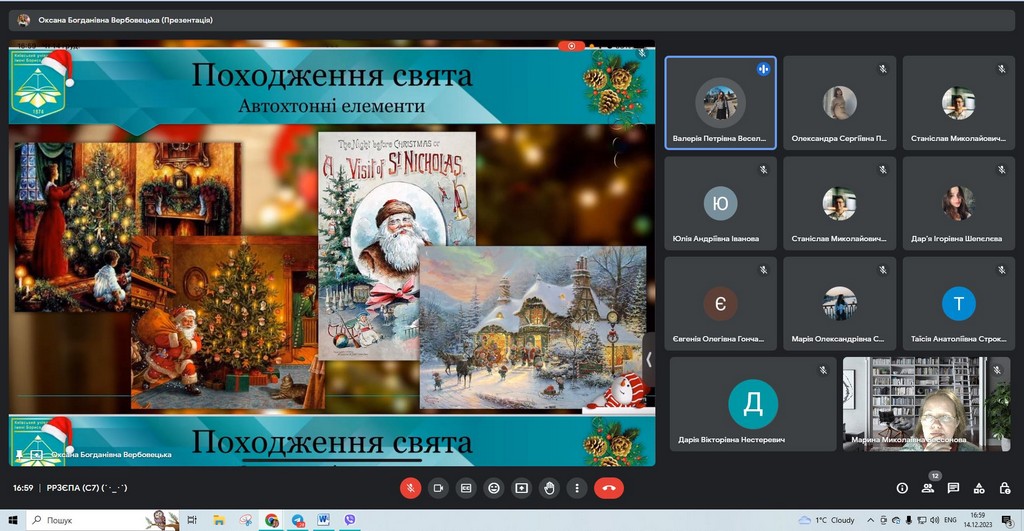Turn on closed captions
This screenshot has height=531, width=1024.
click(465, 488)
